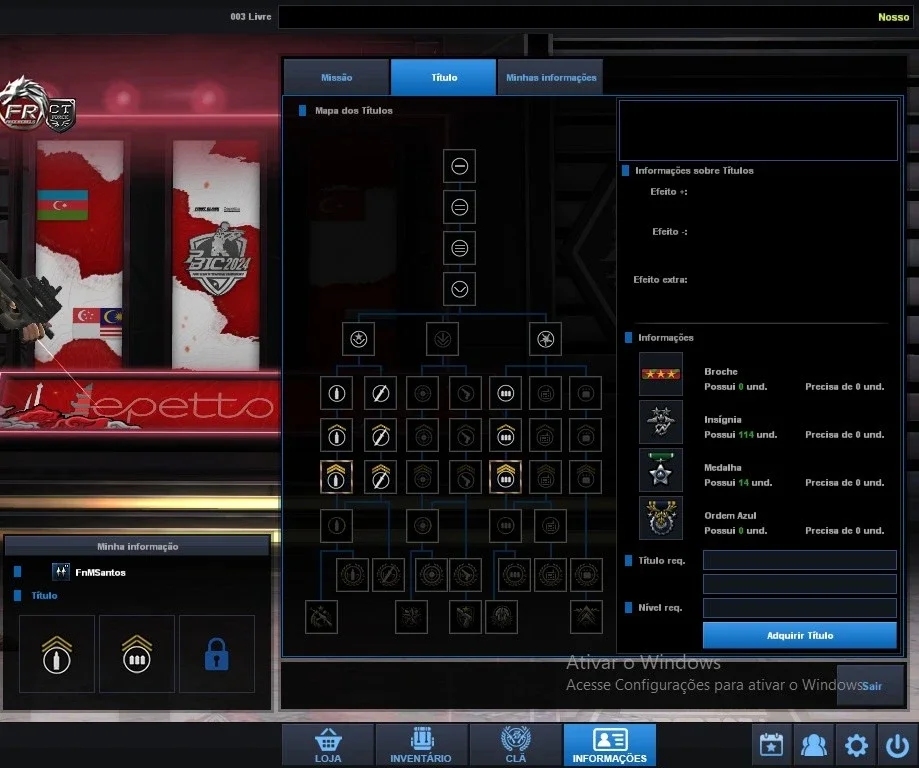Select the plain three-bullets title without chevrons
Viewport: 919px width, 768px height.
[505, 393]
